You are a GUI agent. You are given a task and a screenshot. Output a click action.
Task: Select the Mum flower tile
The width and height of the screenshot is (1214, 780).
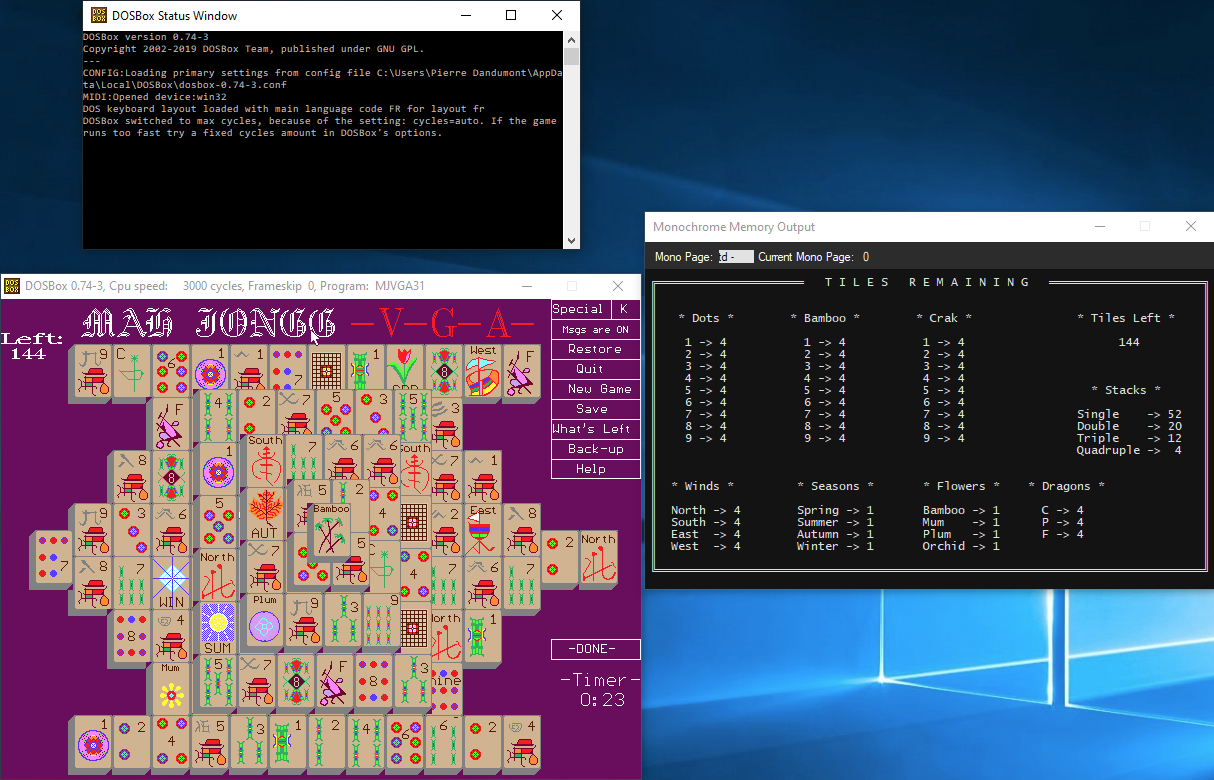[x=171, y=690]
